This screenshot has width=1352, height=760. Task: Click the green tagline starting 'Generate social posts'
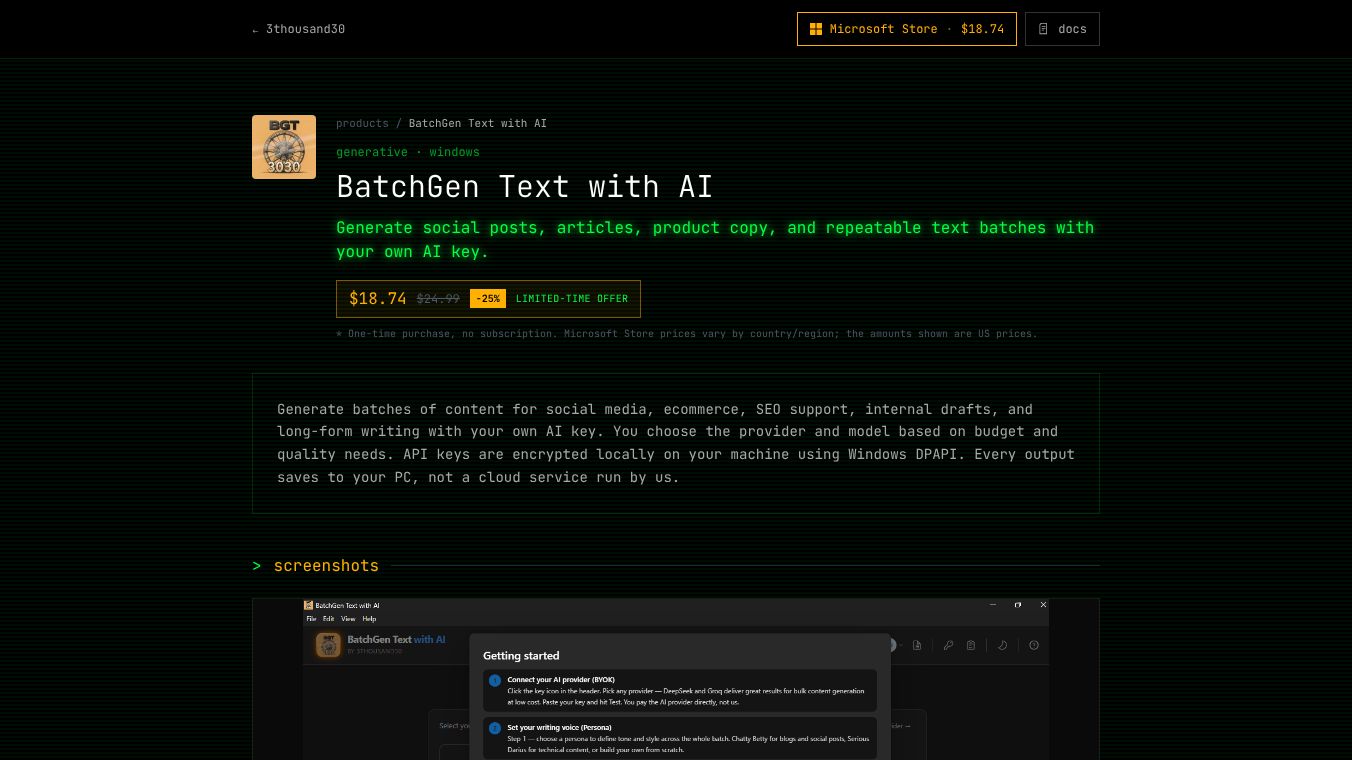tap(715, 240)
